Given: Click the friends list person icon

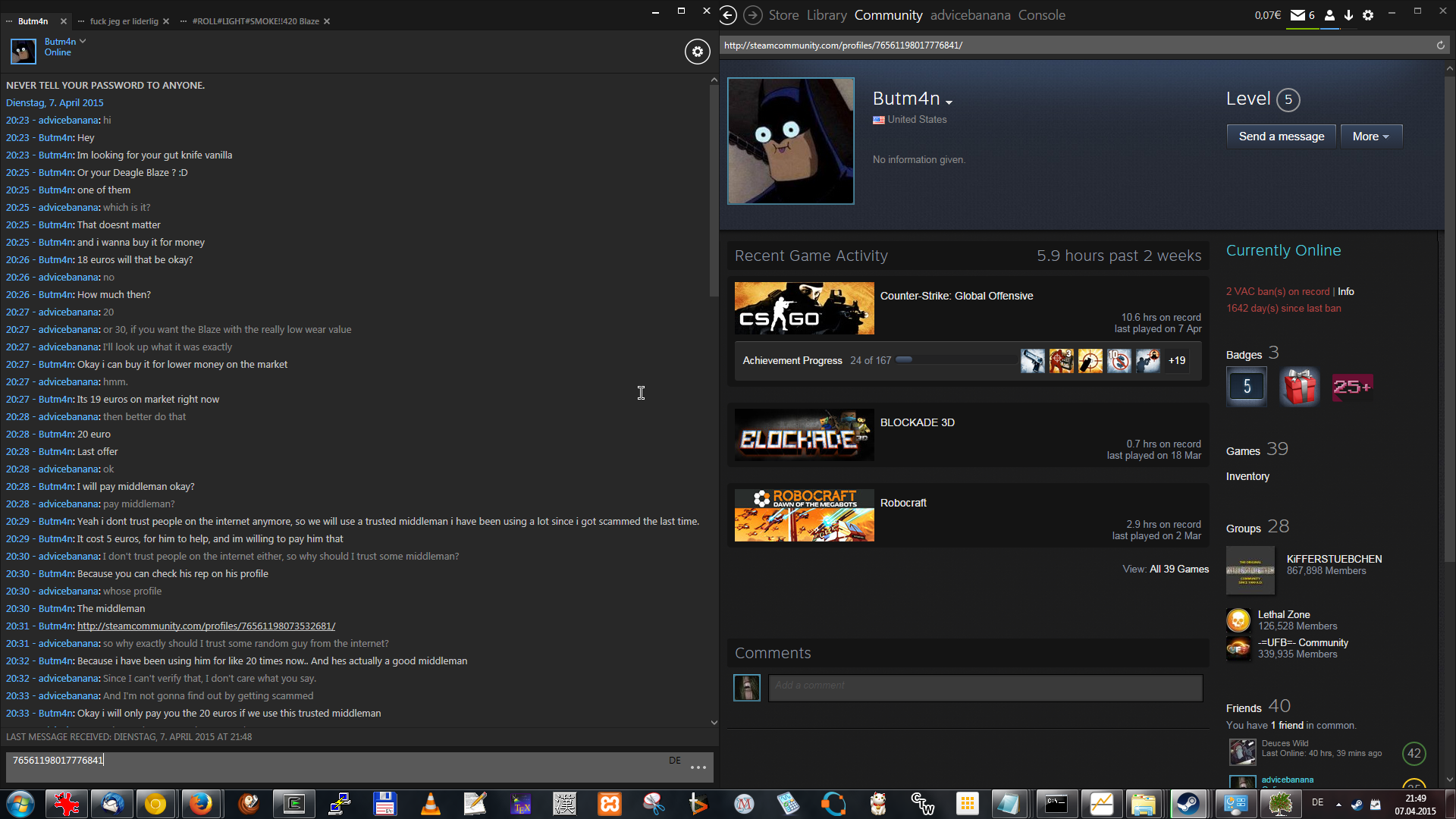Looking at the screenshot, I should tap(1329, 15).
